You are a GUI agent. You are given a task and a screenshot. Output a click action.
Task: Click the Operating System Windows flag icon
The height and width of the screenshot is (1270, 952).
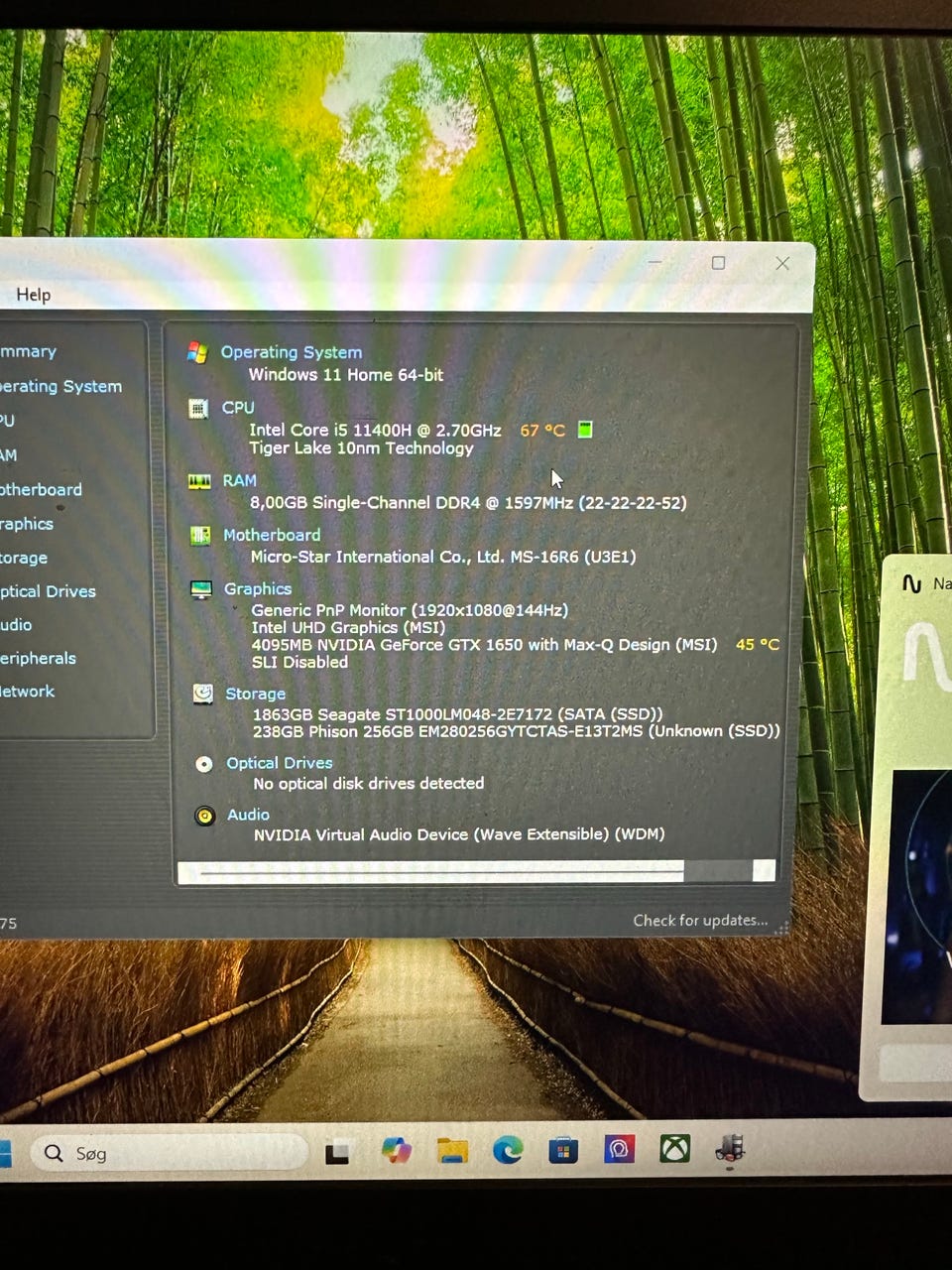[x=197, y=352]
